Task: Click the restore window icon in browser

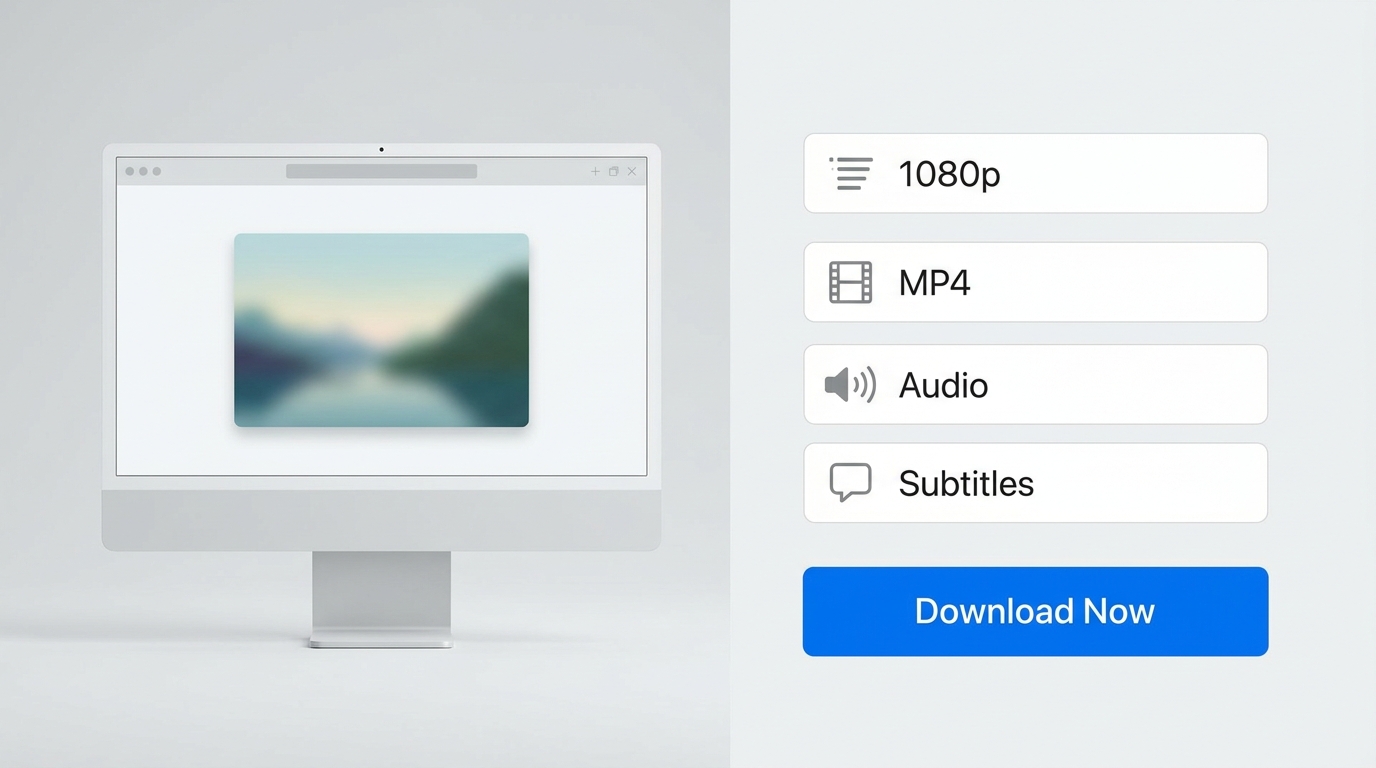Action: 614,172
